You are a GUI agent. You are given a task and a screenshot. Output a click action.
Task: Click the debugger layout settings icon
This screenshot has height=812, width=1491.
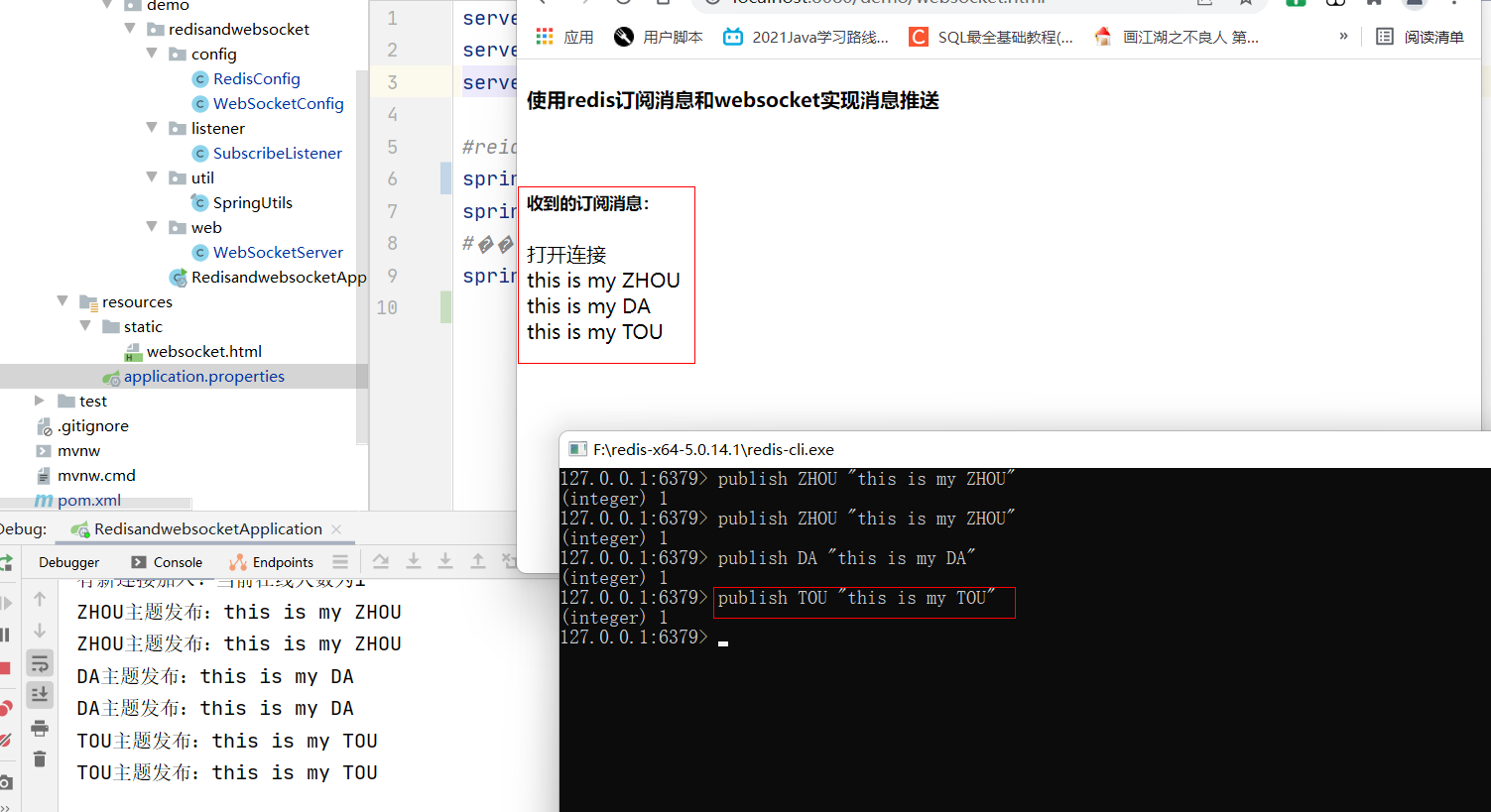coord(340,562)
